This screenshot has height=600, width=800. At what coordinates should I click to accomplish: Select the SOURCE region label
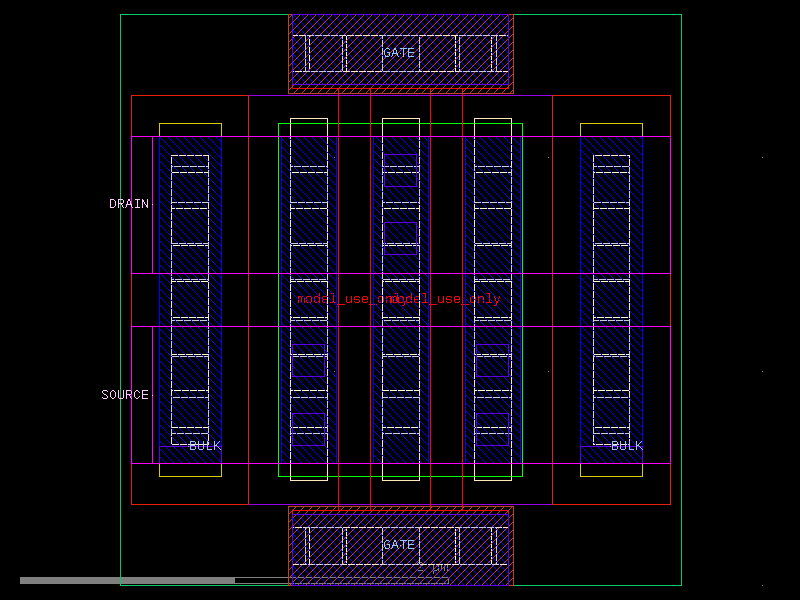[x=125, y=394]
